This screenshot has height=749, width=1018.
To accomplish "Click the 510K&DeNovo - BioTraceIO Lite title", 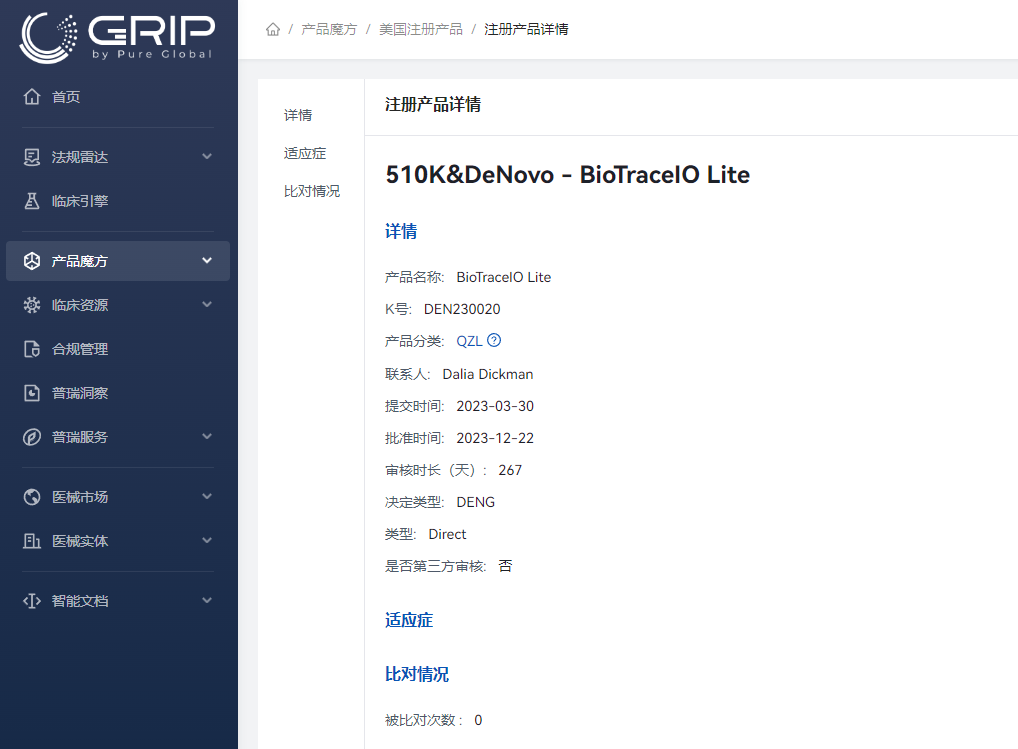I will 567,175.
